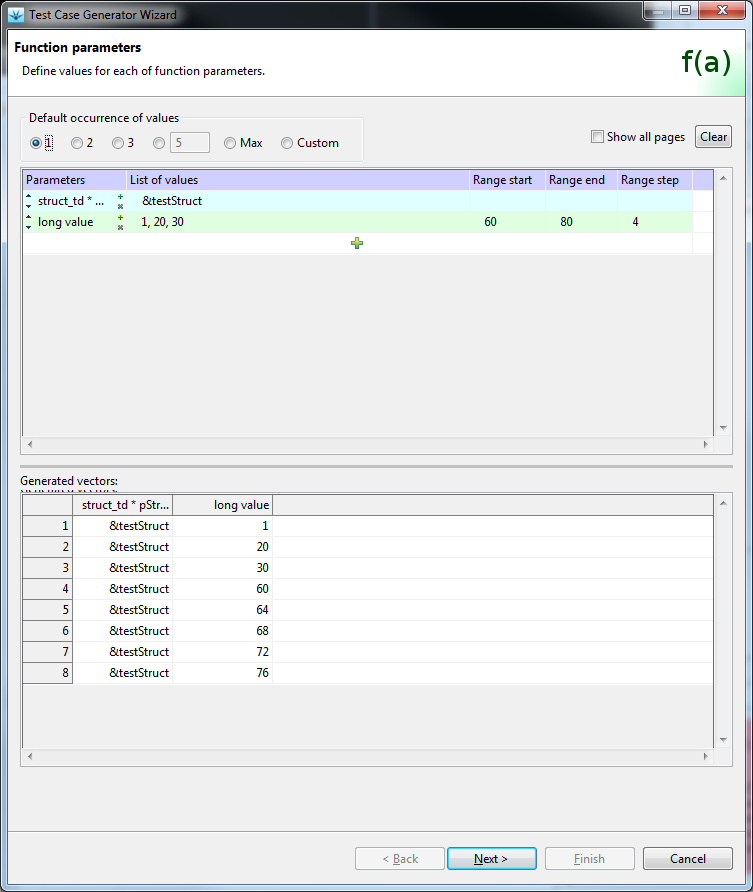Choose the Custom occurrence radio option
The height and width of the screenshot is (892, 753).
tap(288, 143)
